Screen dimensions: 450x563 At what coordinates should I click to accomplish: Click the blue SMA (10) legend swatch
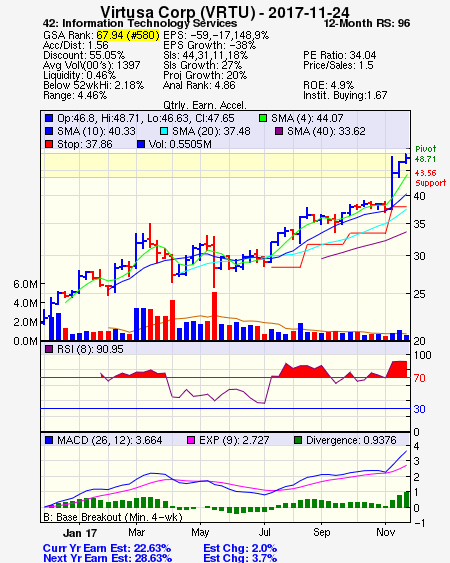point(49,131)
